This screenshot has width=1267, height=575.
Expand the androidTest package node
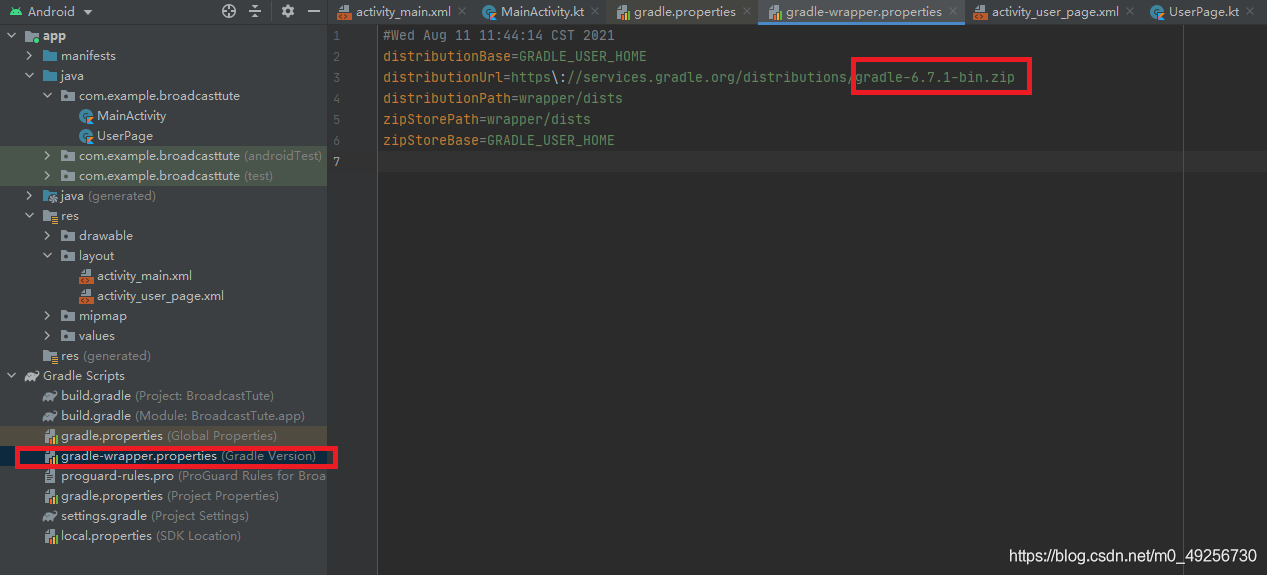pyautogui.click(x=48, y=156)
